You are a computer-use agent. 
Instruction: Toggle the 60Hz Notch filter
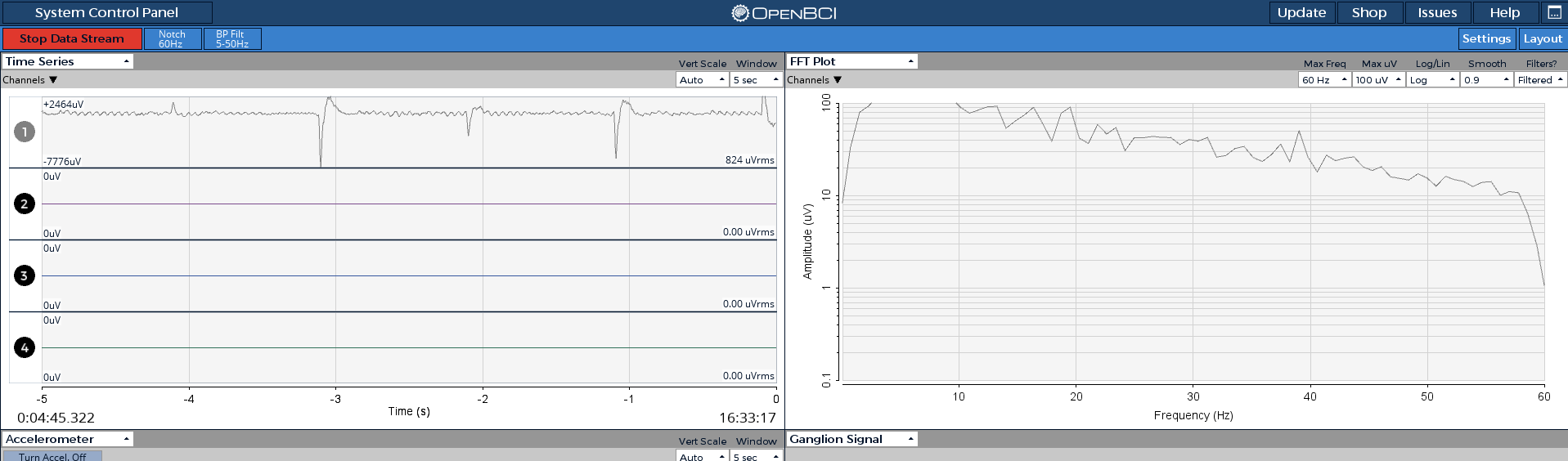(172, 38)
